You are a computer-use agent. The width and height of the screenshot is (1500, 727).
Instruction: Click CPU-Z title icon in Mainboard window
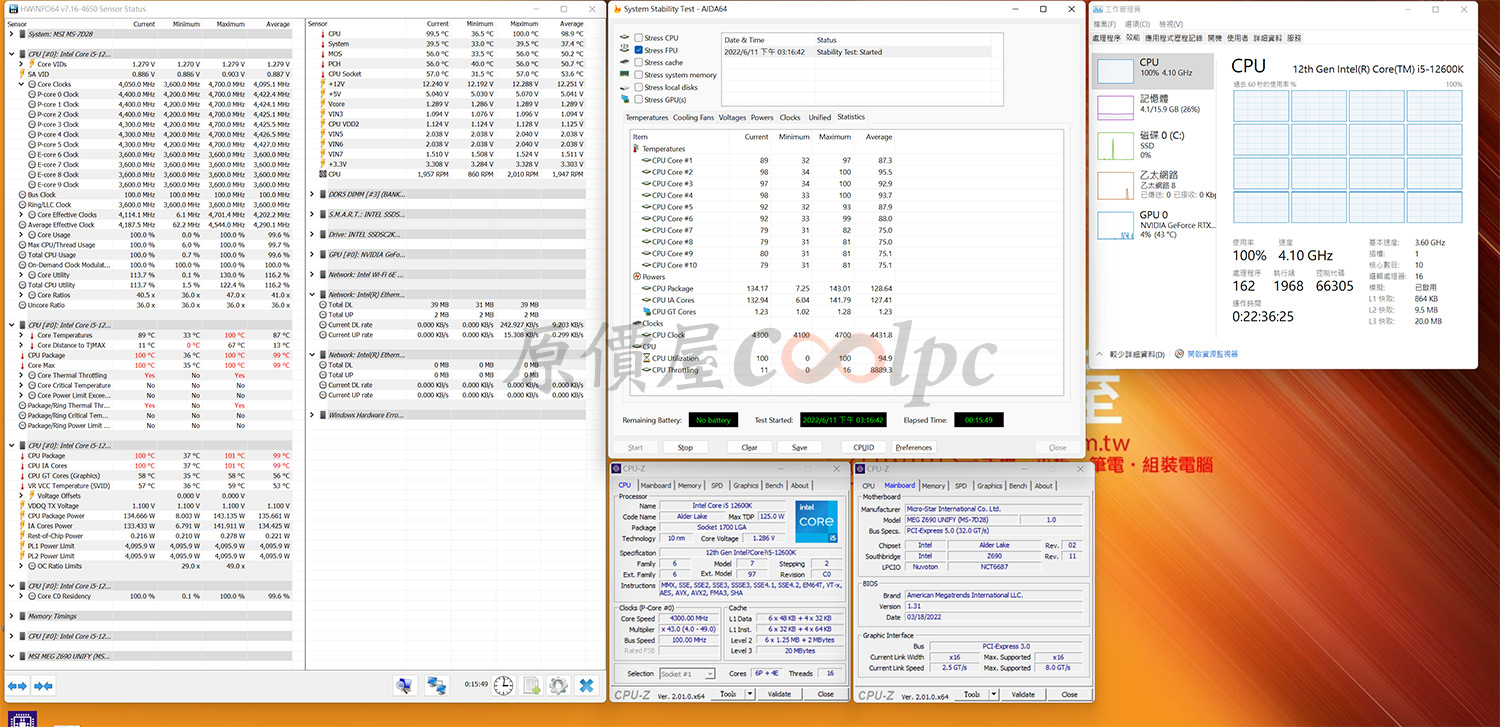[x=860, y=468]
